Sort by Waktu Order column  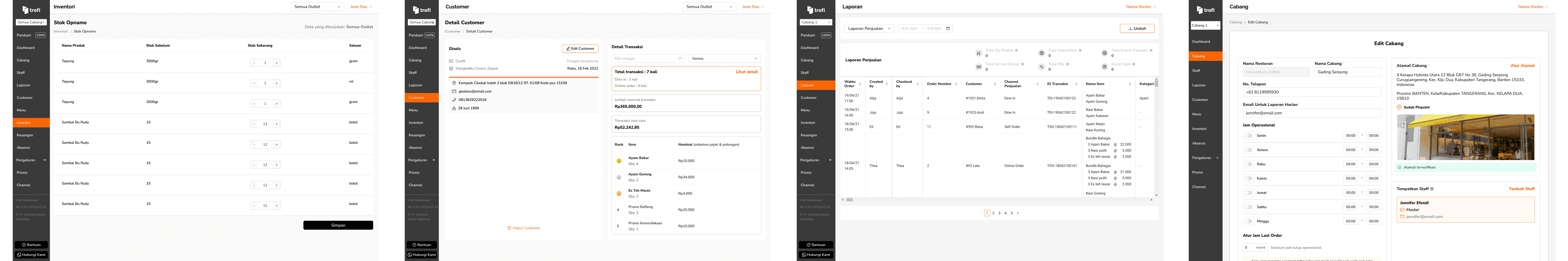pyautogui.click(x=860, y=84)
